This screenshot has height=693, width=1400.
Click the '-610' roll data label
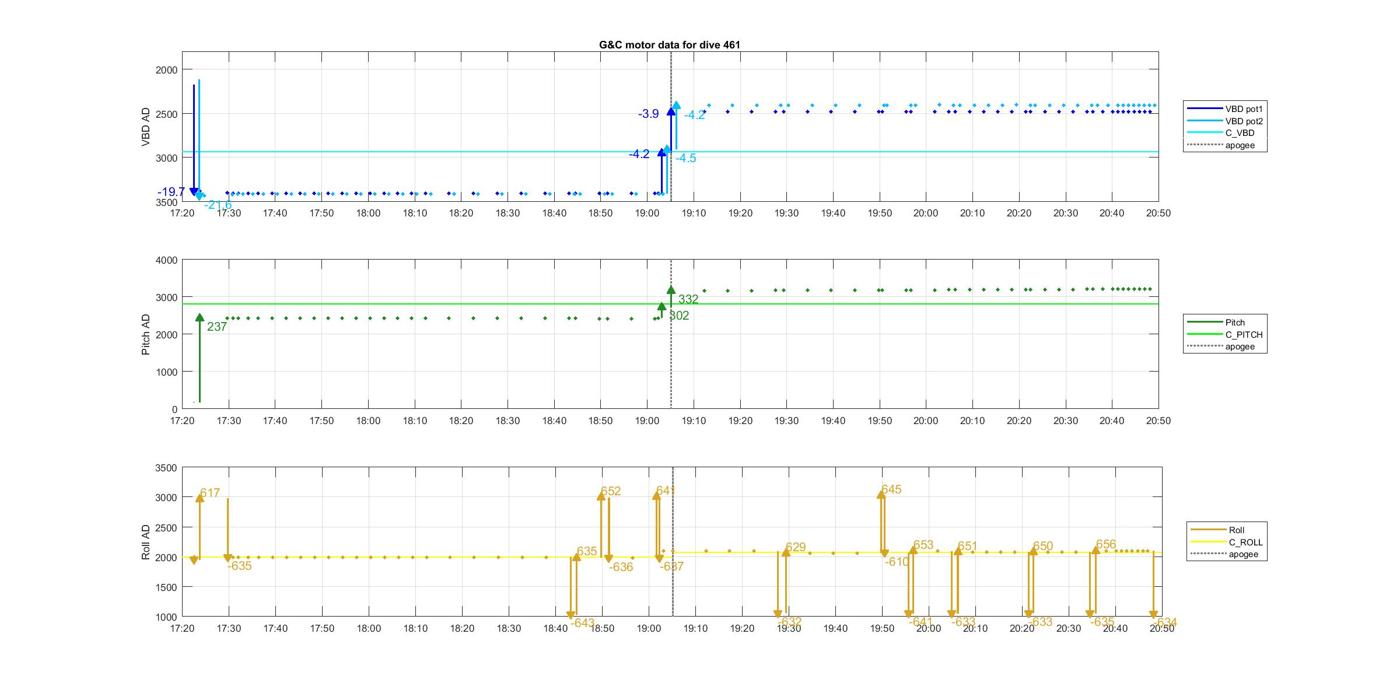[x=897, y=562]
